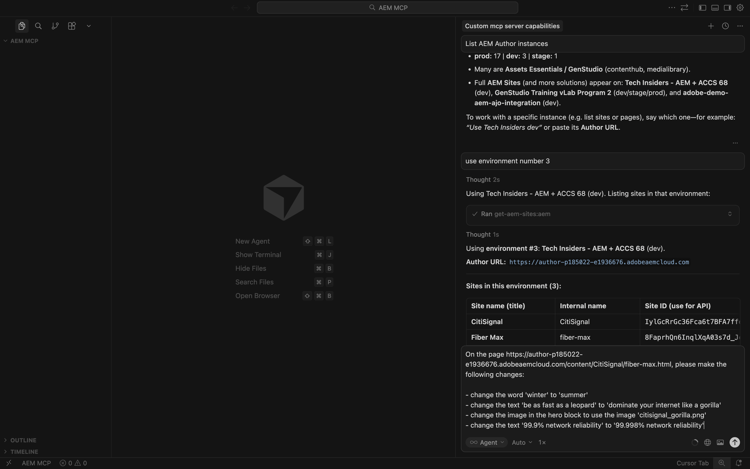Collapse the AEM MCP folder
This screenshot has height=469, width=750.
tap(24, 41)
